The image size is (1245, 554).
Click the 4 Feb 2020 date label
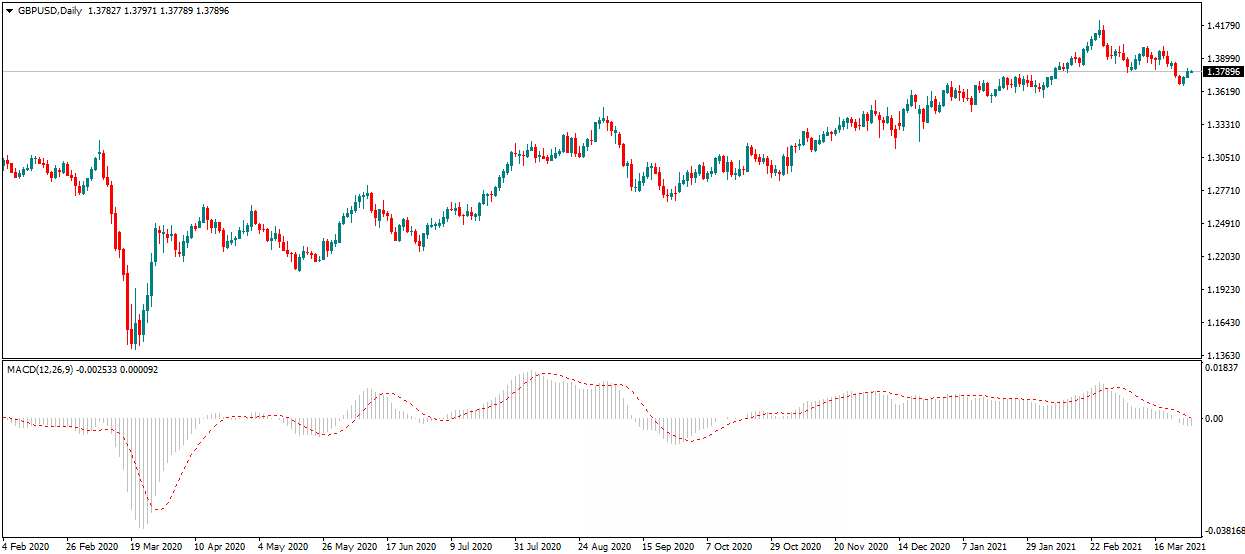pyautogui.click(x=24, y=547)
